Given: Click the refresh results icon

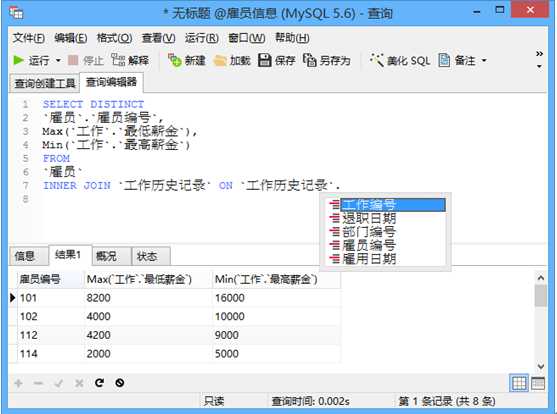Looking at the screenshot, I should click(x=99, y=383).
